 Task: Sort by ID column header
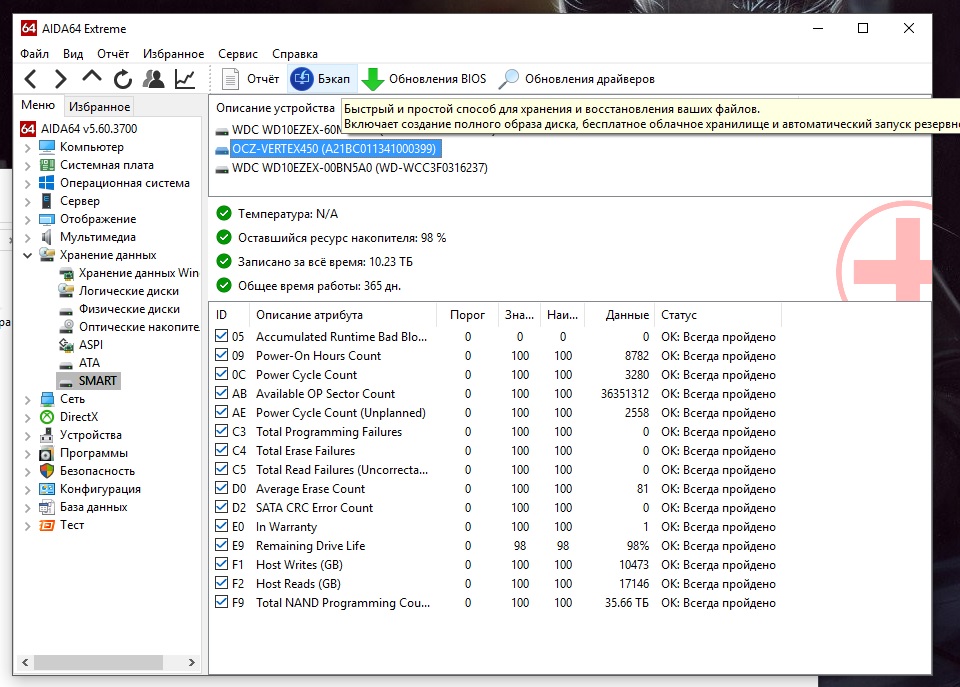tap(230, 315)
